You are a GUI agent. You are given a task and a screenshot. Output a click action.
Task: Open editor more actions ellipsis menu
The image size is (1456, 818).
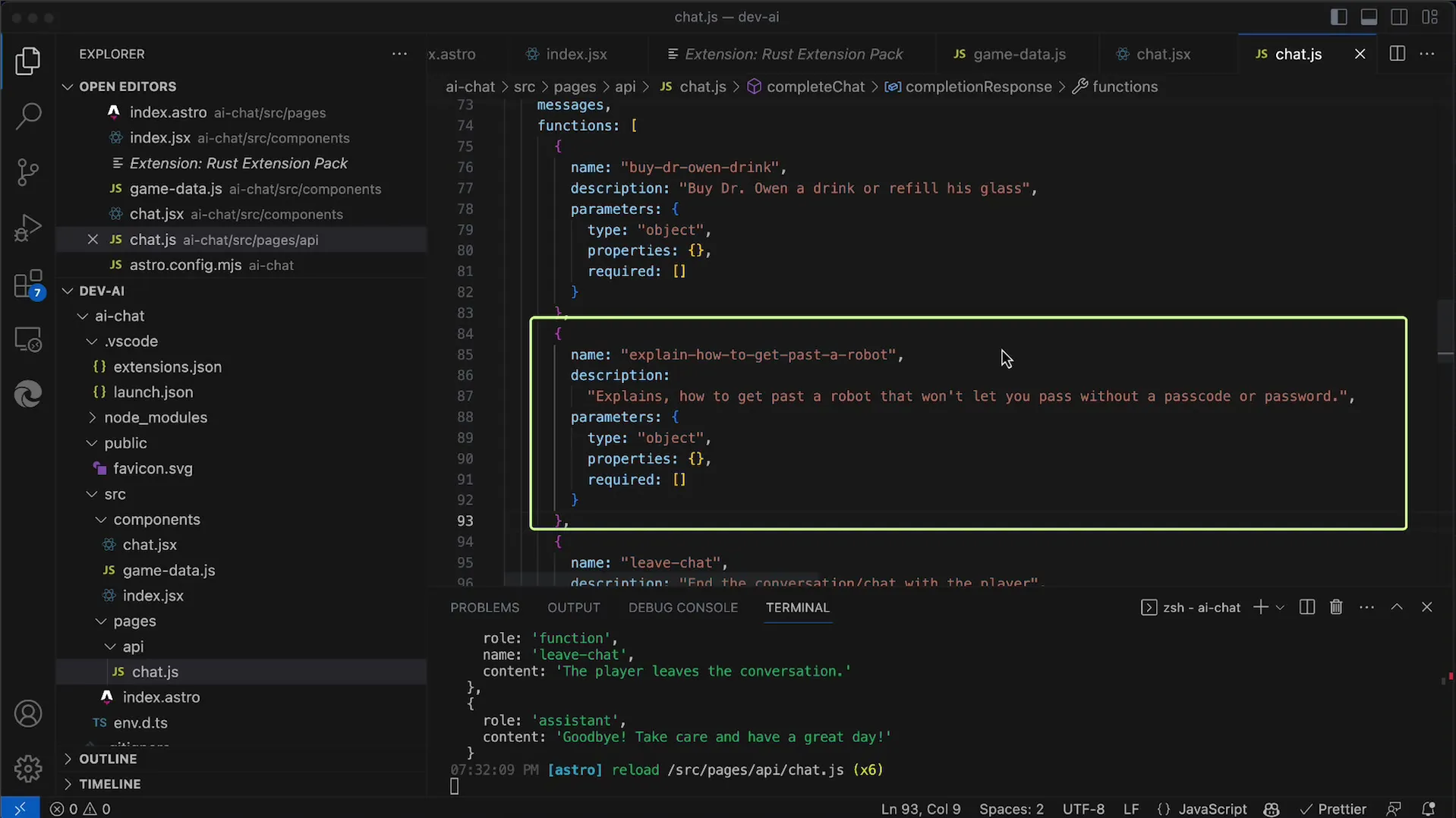tap(1427, 54)
